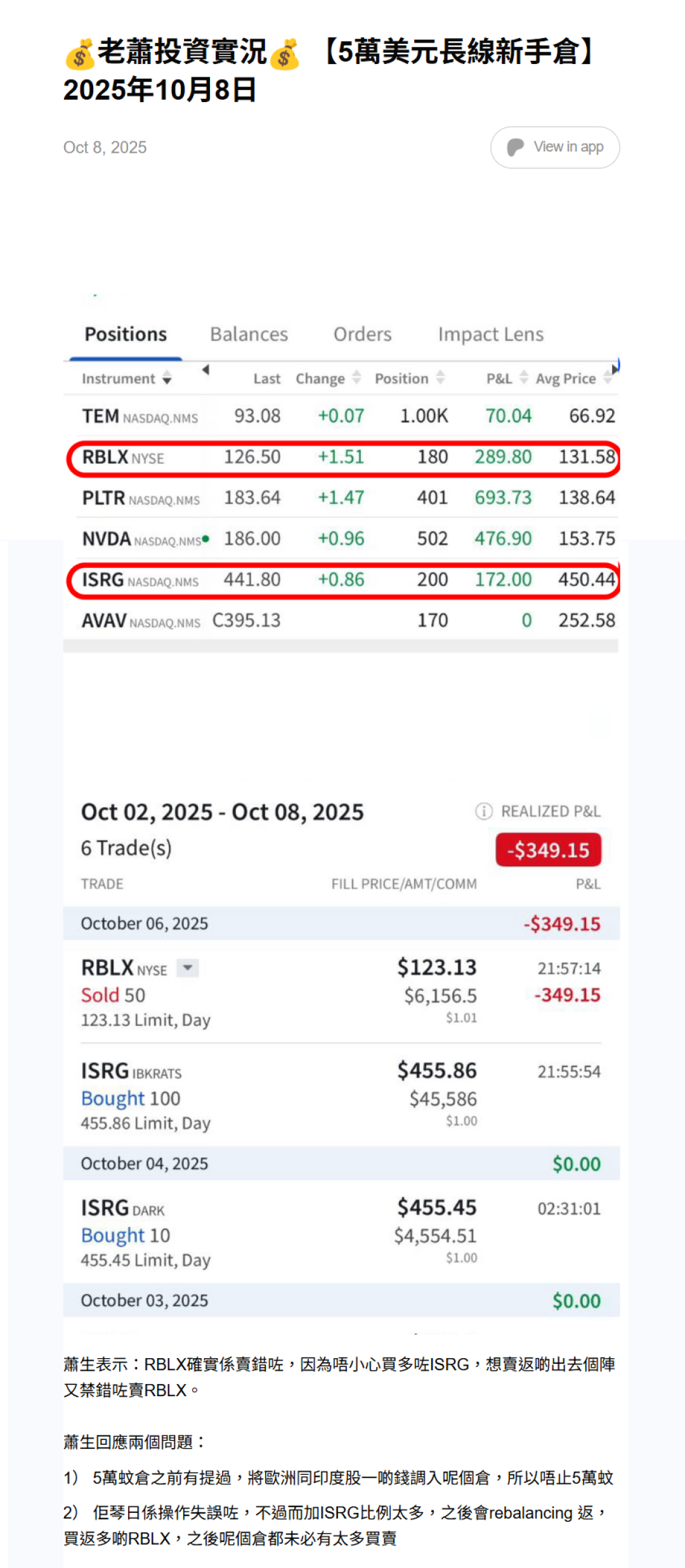This screenshot has width=685, height=1568.
Task: Select the Impact Lens tab
Action: coord(490,334)
